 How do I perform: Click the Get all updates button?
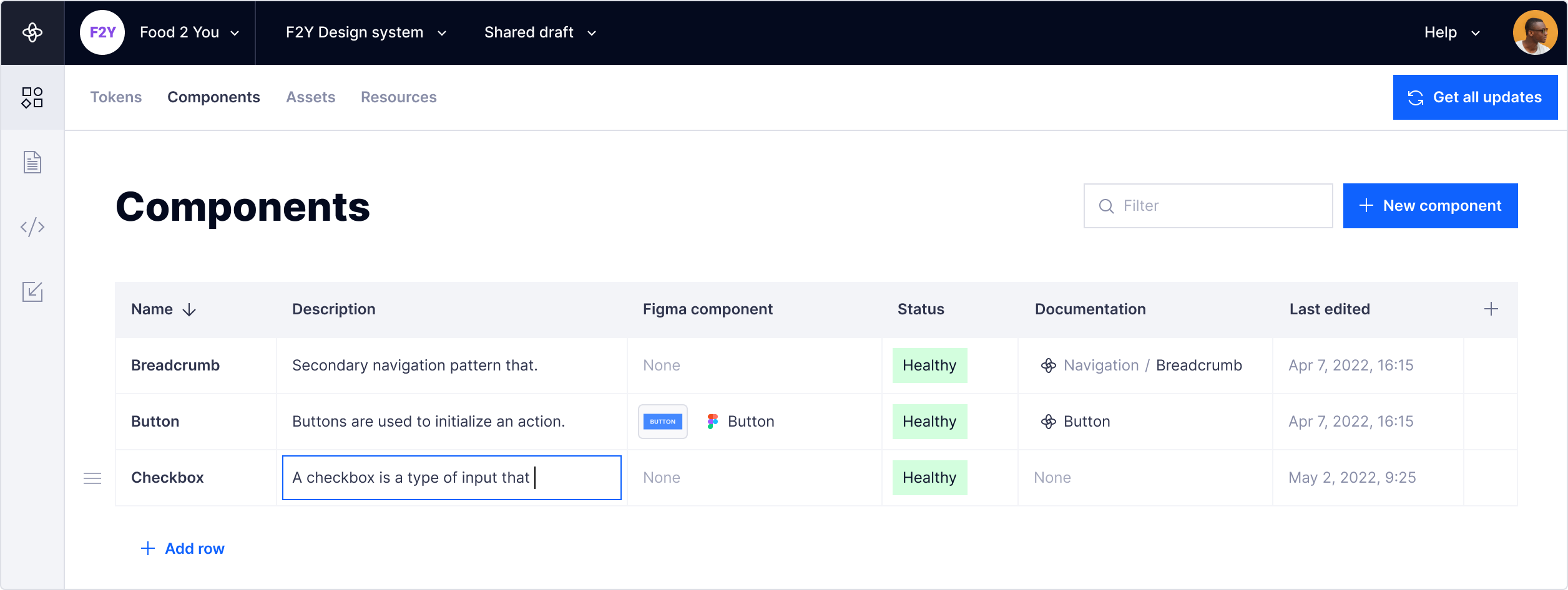point(1475,97)
